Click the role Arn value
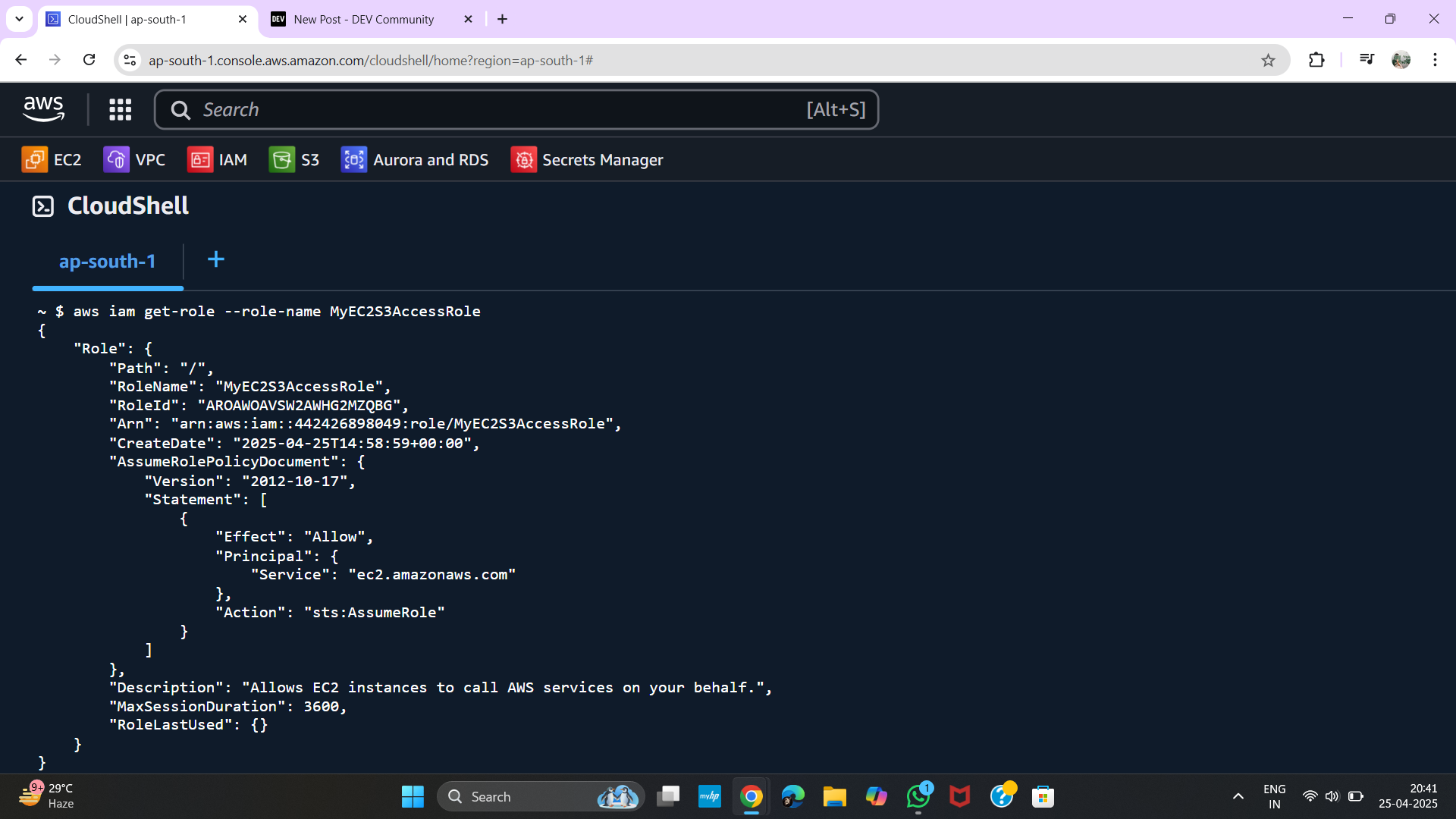 pos(393,424)
